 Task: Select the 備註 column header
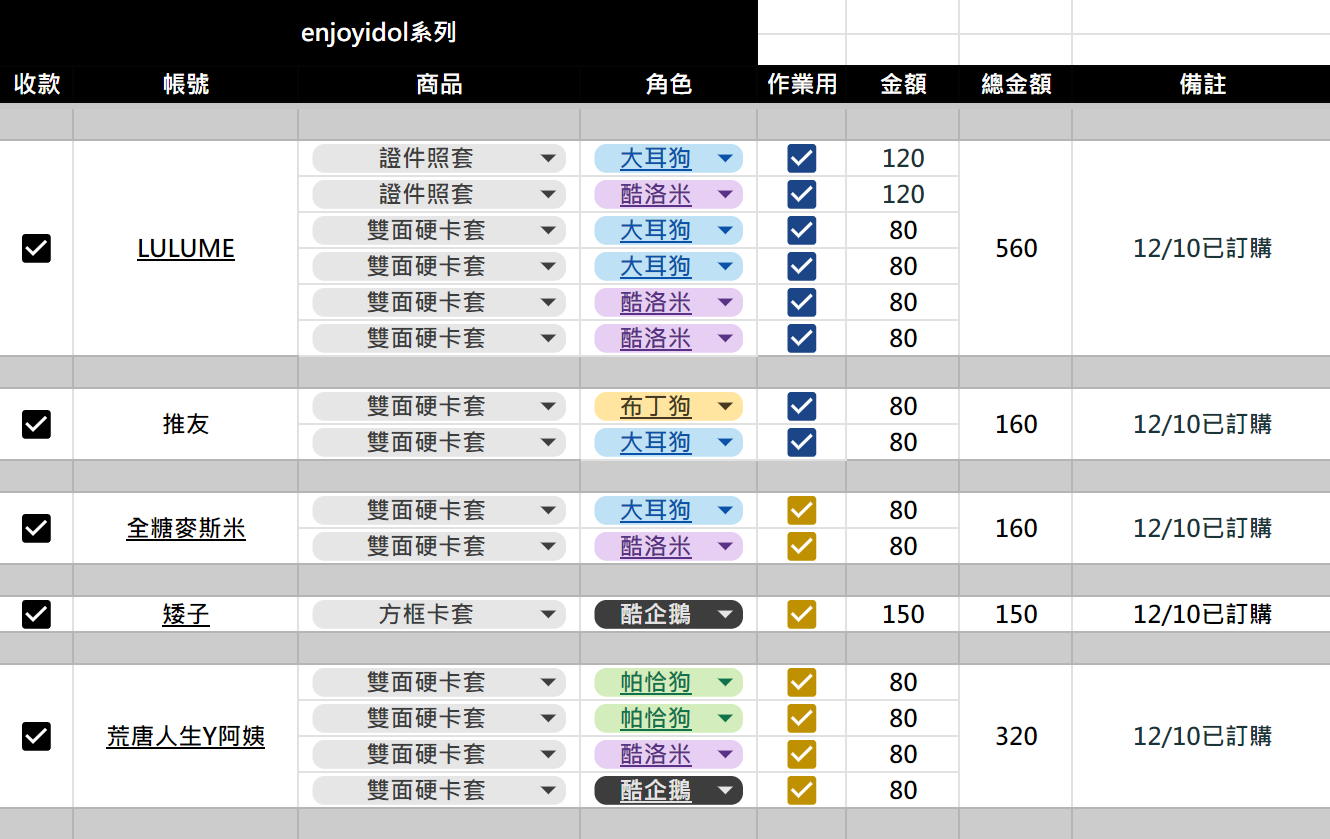1202,84
